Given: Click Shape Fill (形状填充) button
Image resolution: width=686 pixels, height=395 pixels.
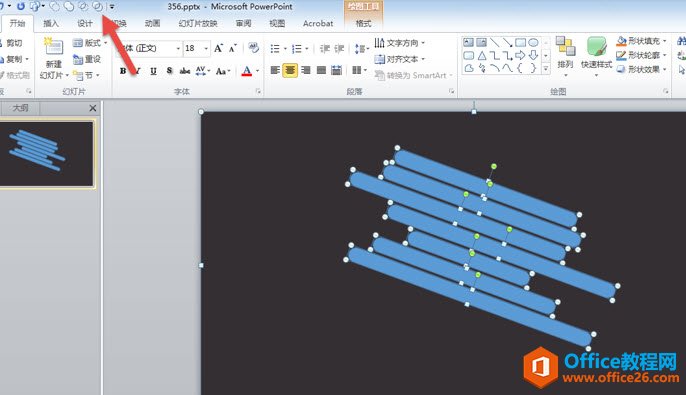Looking at the screenshot, I should point(641,41).
